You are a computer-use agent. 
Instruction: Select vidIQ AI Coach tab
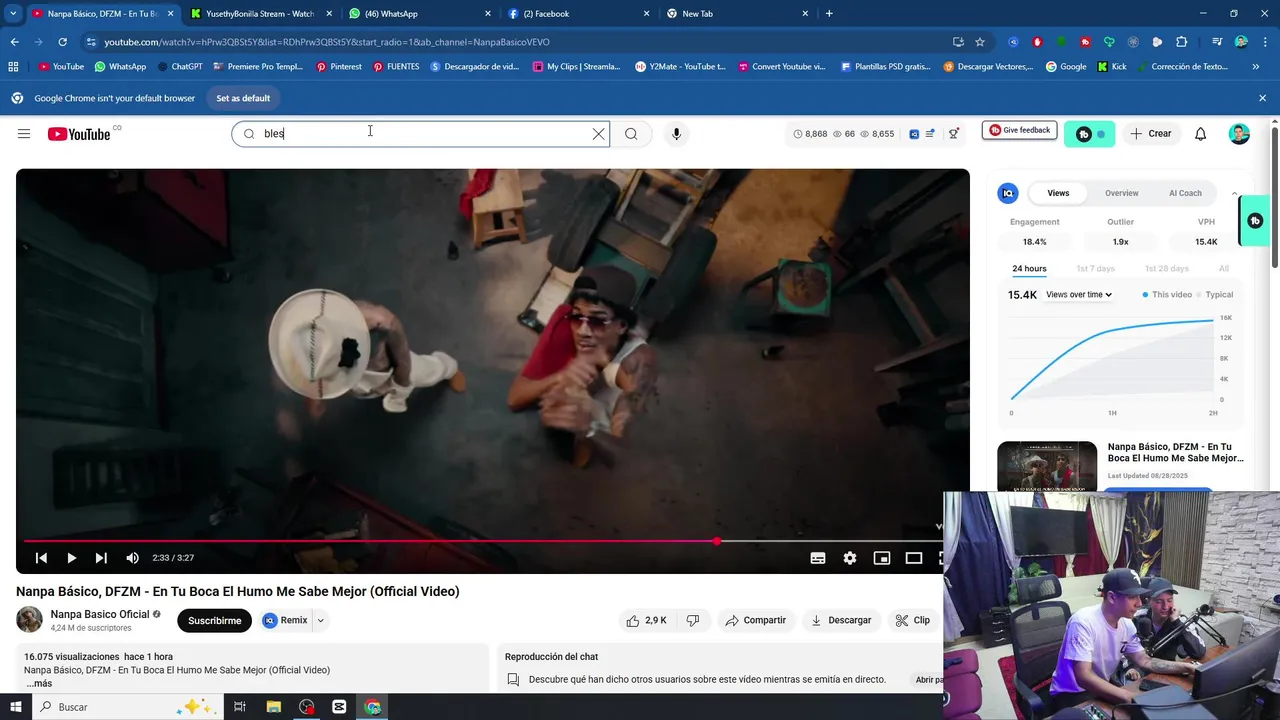1185,193
